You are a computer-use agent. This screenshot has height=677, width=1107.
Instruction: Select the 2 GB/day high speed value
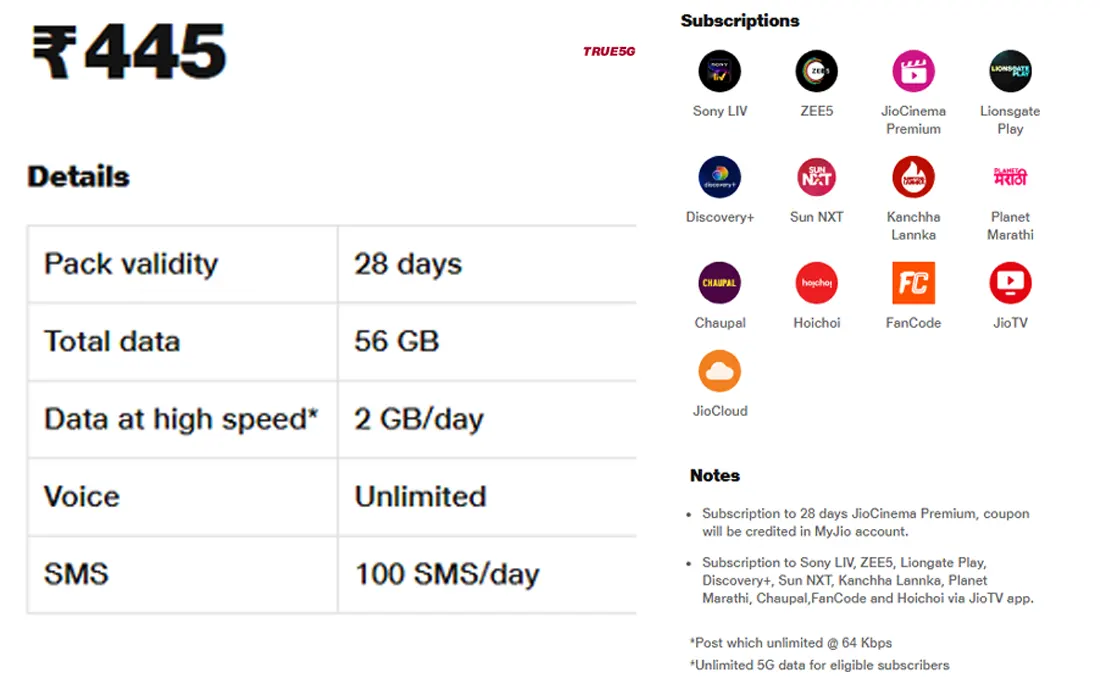click(418, 419)
